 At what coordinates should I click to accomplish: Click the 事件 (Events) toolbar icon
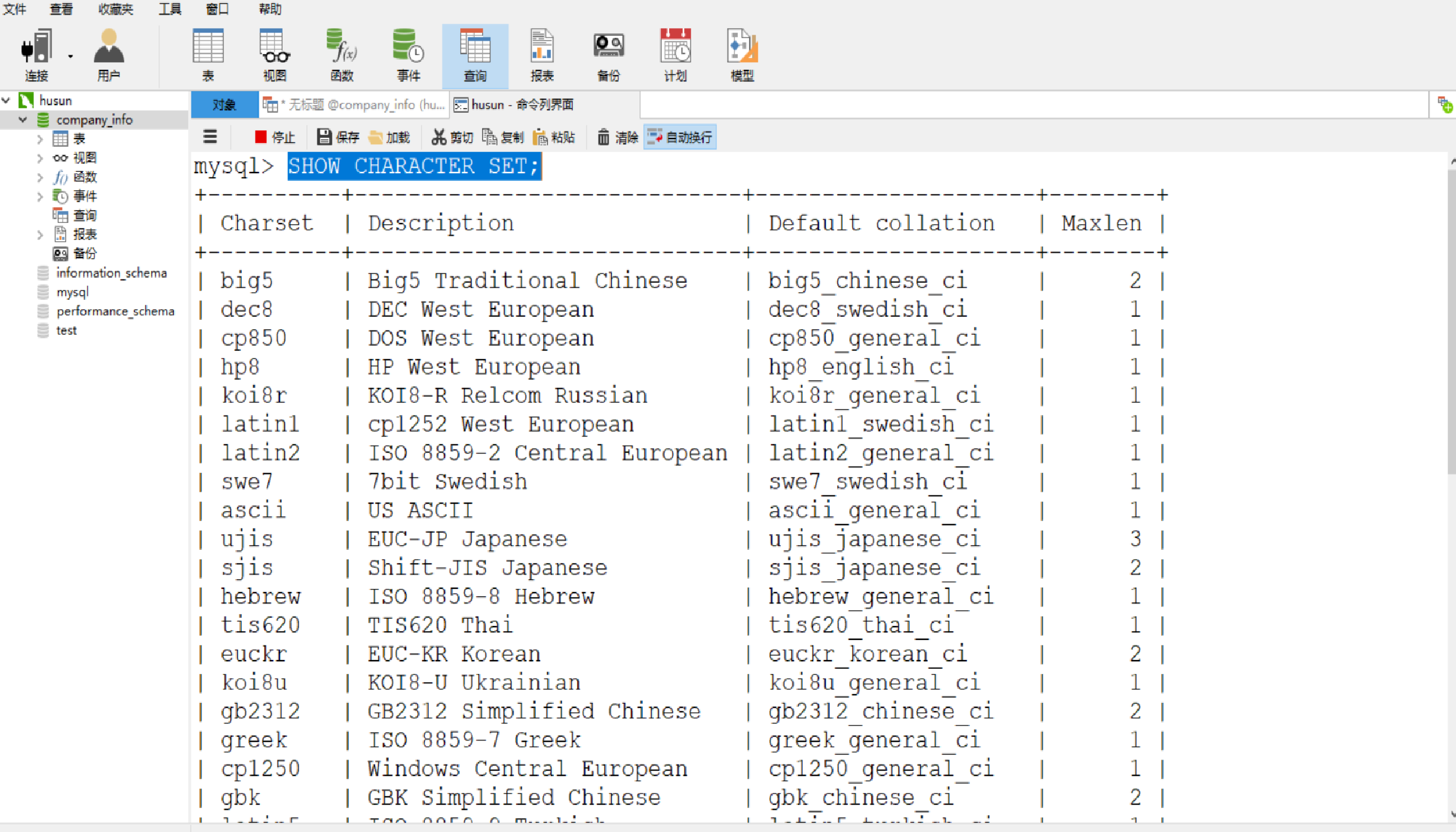coord(408,54)
